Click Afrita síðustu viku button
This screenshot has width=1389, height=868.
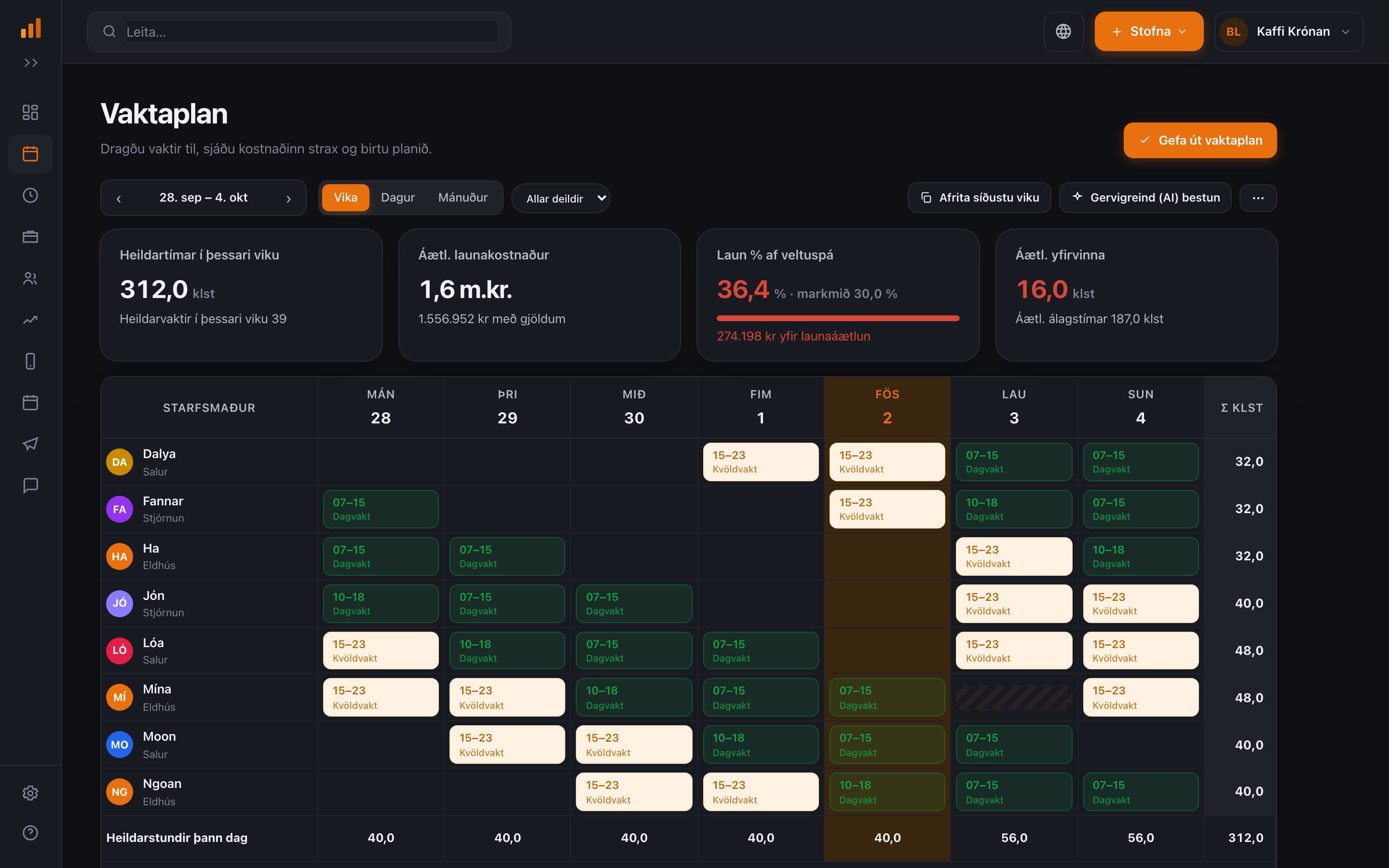pyautogui.click(x=979, y=198)
